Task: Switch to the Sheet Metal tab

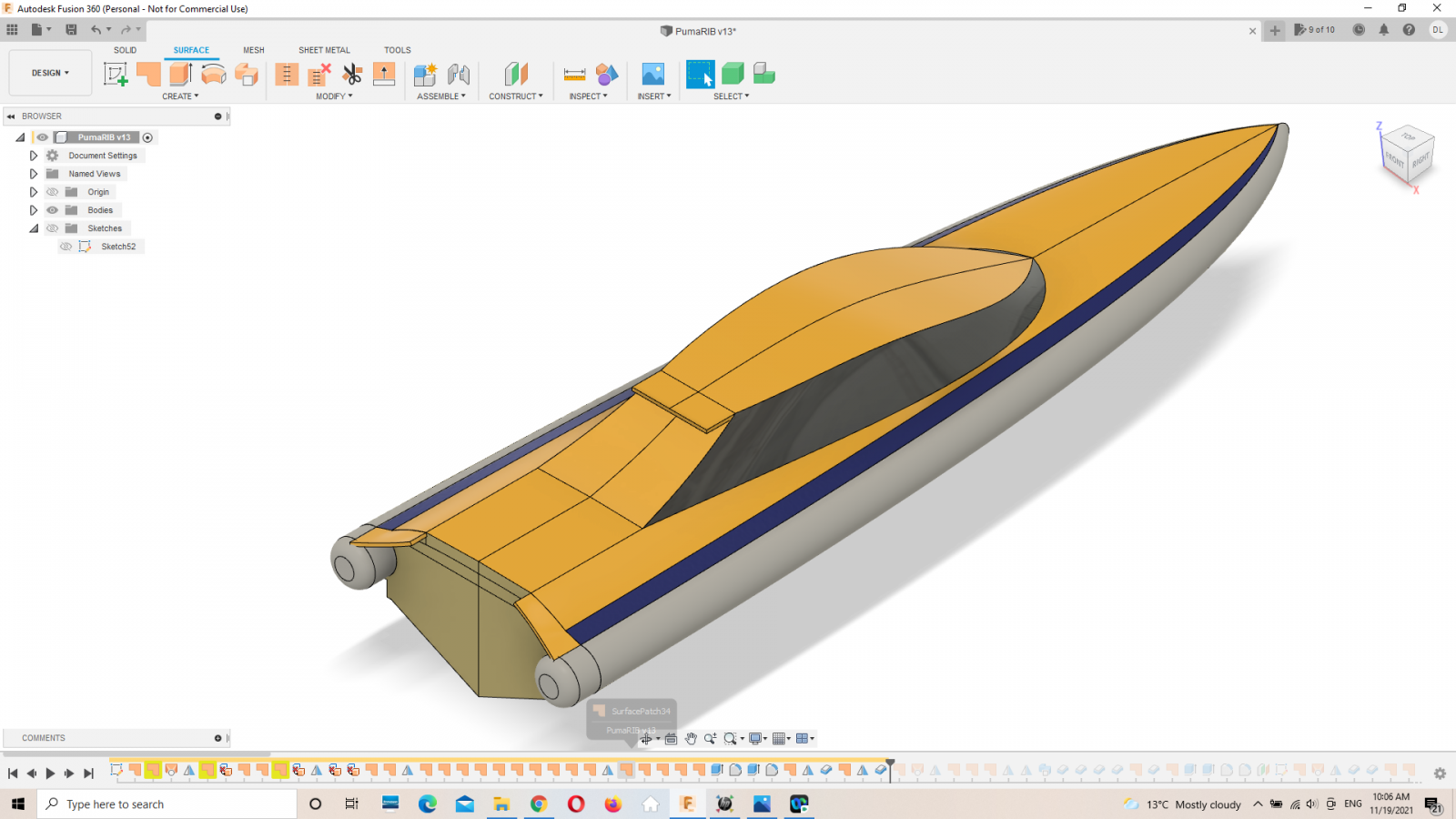Action: click(324, 50)
